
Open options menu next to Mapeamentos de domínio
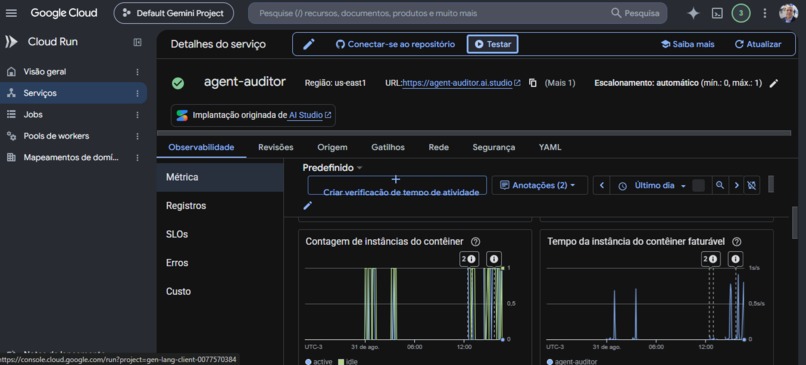(x=137, y=158)
